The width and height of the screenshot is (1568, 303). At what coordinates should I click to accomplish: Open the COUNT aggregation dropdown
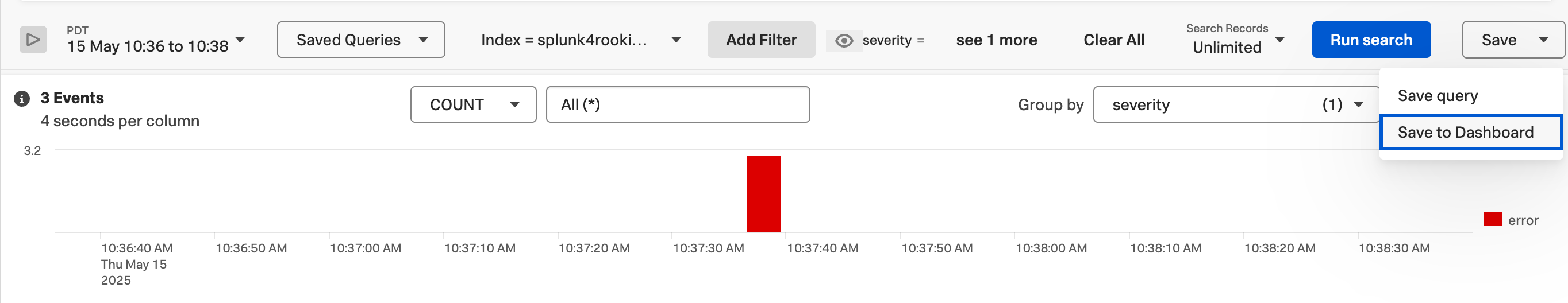point(473,105)
